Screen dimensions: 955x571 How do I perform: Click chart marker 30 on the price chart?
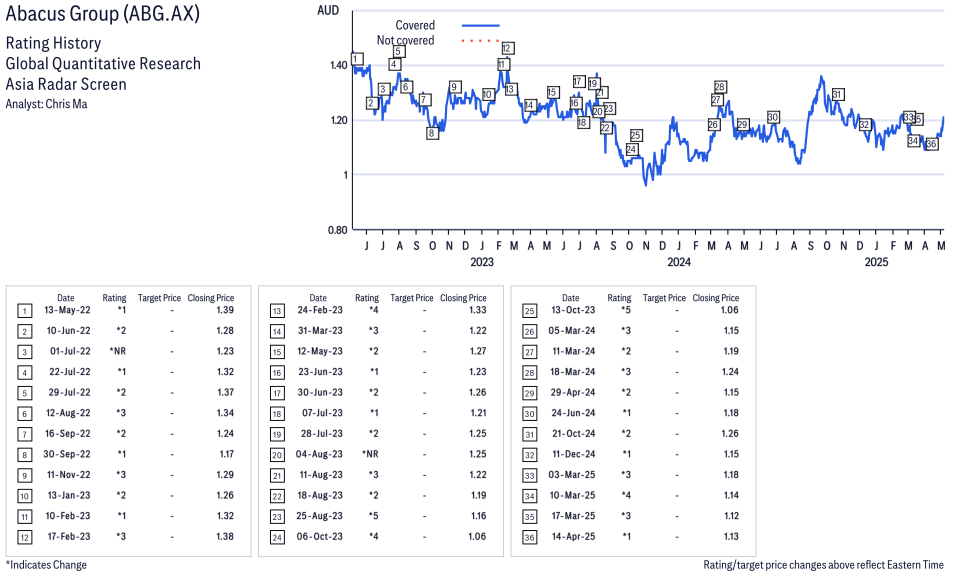tap(773, 117)
